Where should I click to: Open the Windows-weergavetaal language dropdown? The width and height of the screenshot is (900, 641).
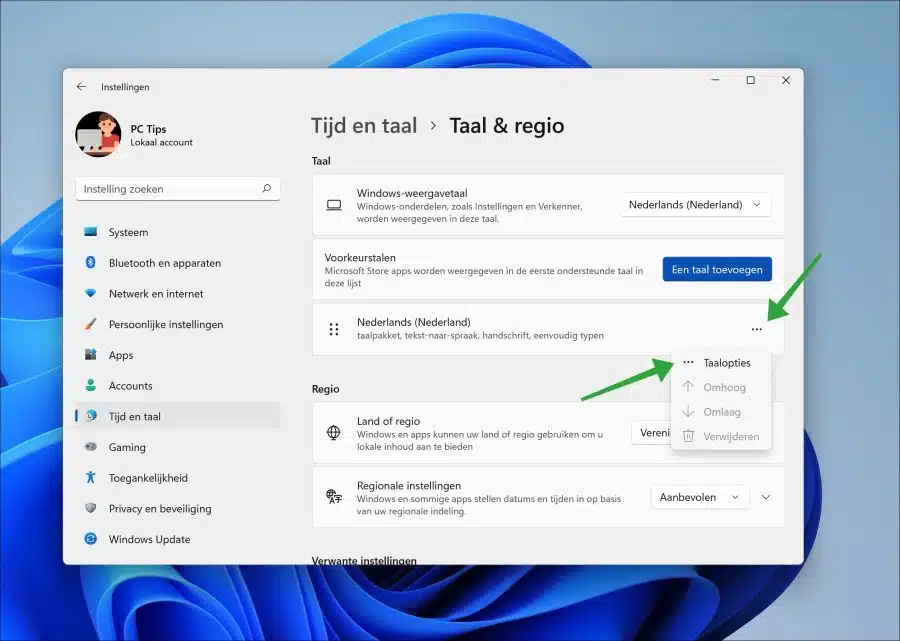(x=695, y=205)
